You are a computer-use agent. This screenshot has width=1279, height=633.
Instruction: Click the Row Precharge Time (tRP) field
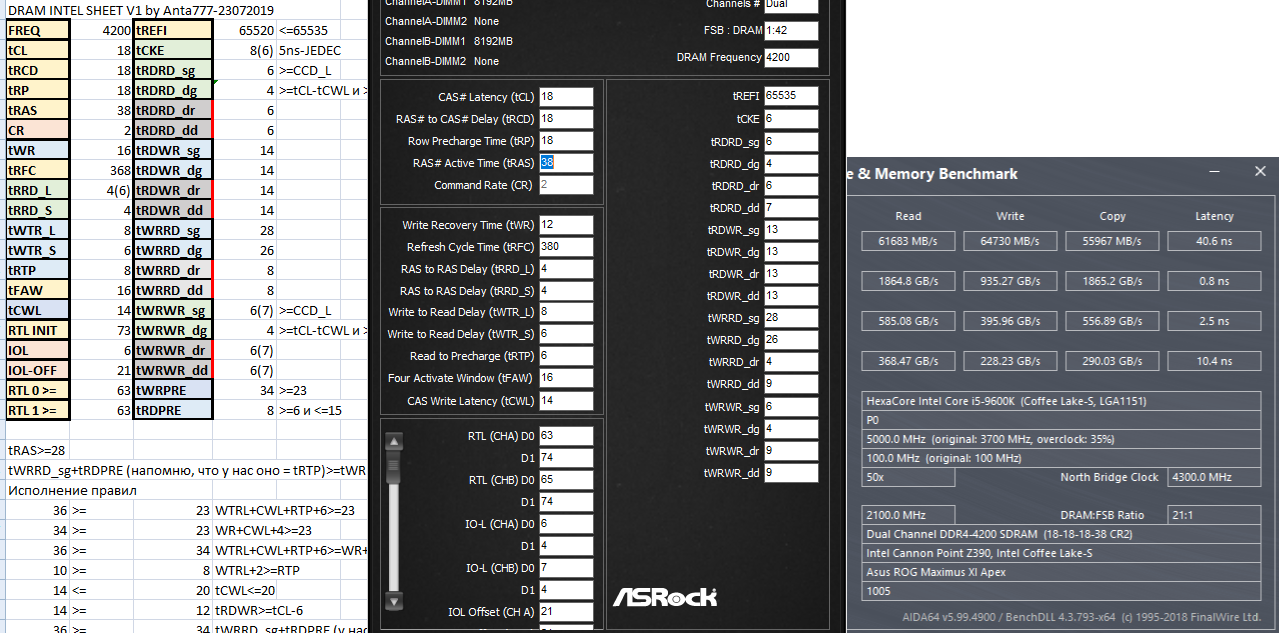[566, 141]
